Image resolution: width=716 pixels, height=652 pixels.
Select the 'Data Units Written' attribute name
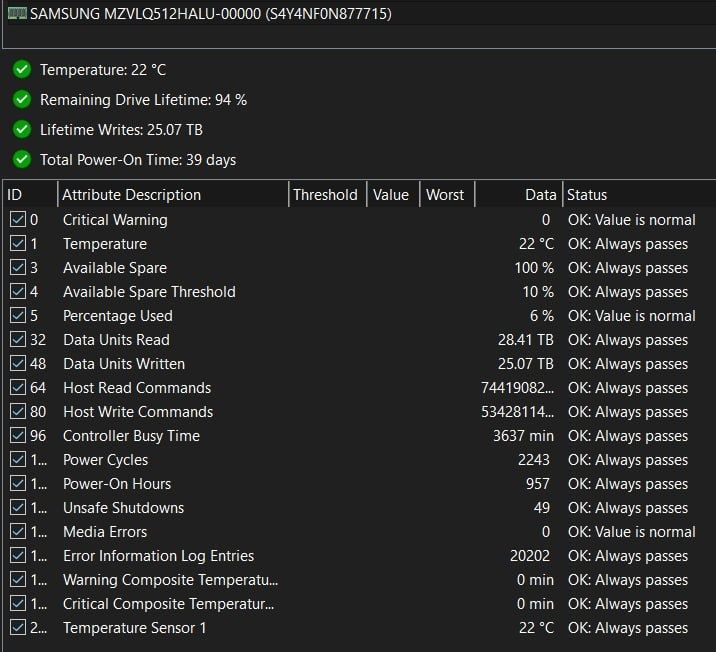point(124,364)
